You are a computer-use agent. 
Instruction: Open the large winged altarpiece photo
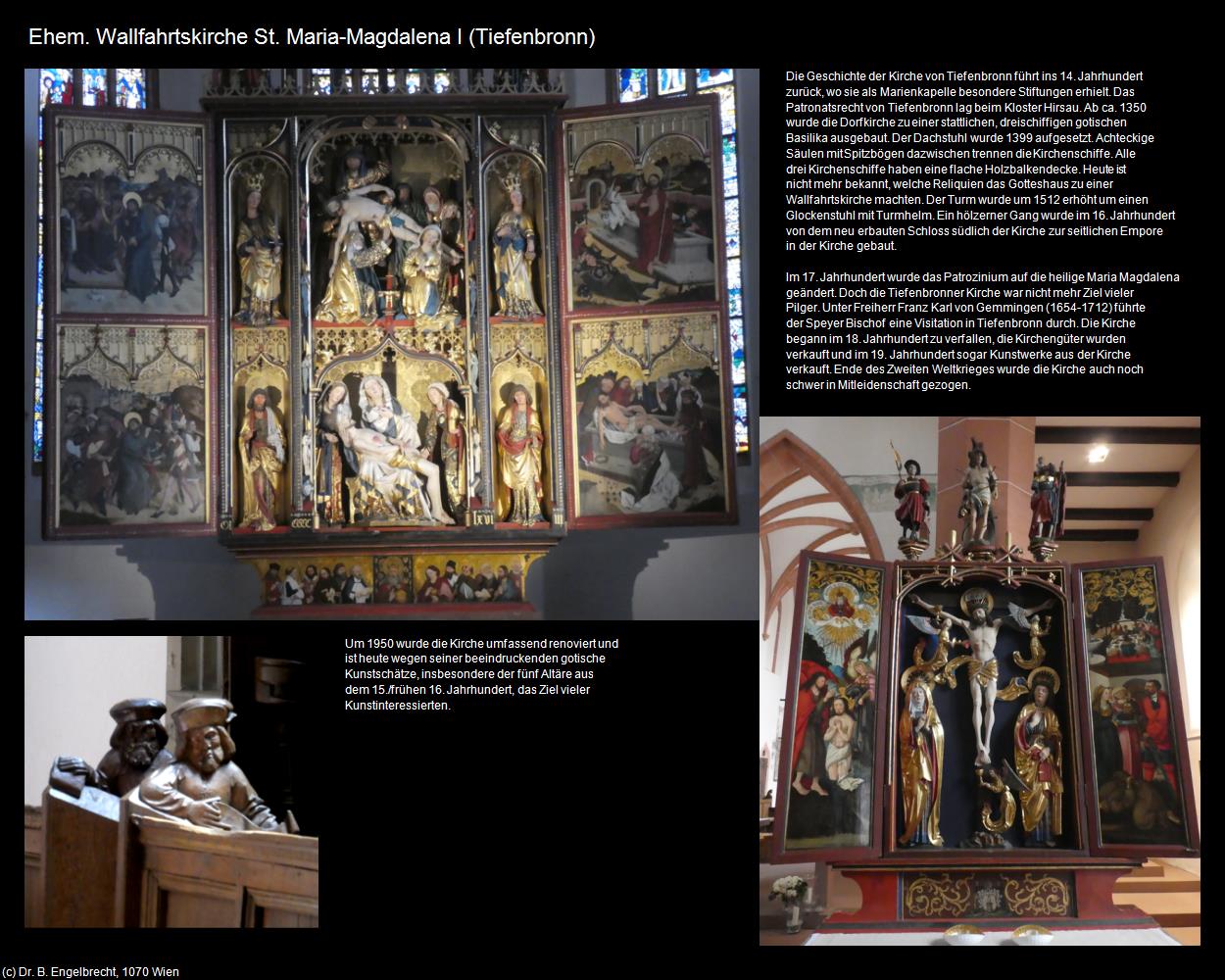click(392, 344)
